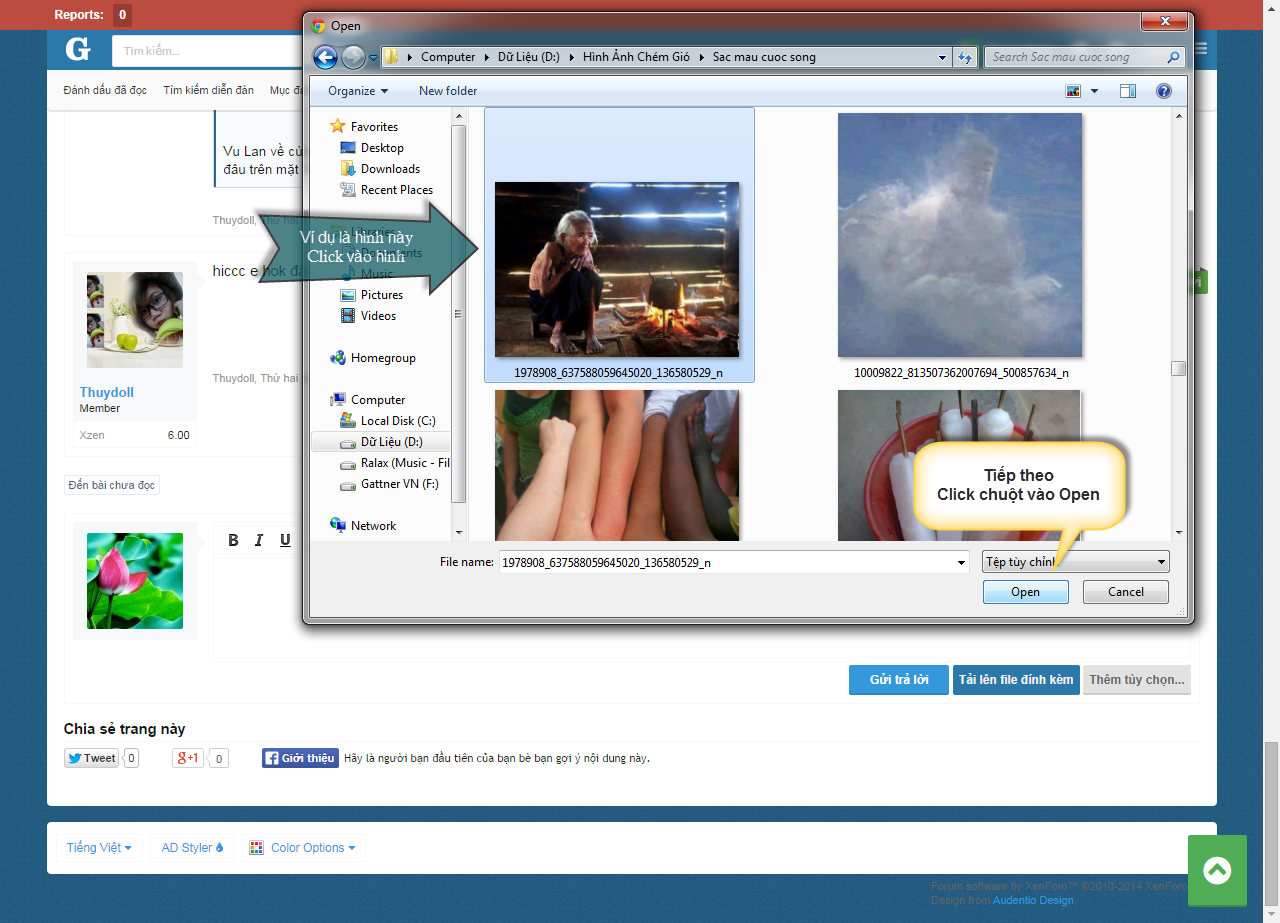Click the Gửi trả lời button

coord(899,680)
